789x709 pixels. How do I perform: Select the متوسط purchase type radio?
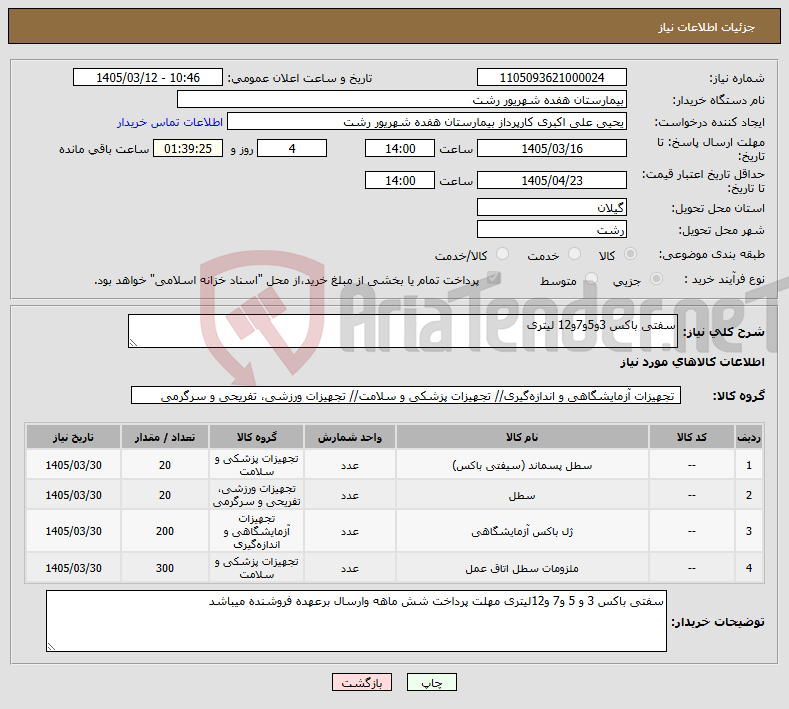[591, 279]
